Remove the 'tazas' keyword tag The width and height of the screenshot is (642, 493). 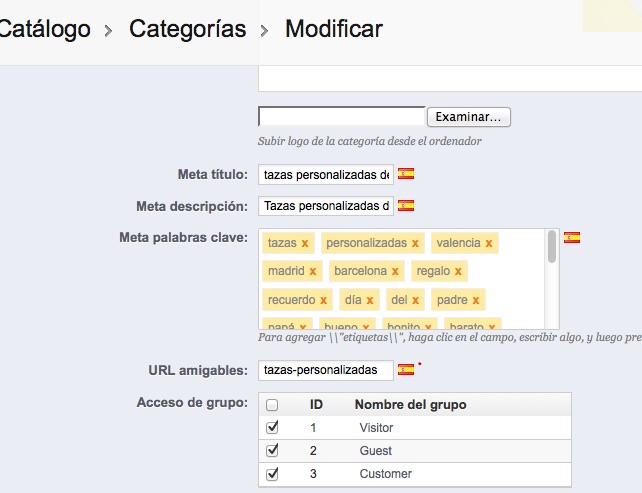[x=304, y=243]
